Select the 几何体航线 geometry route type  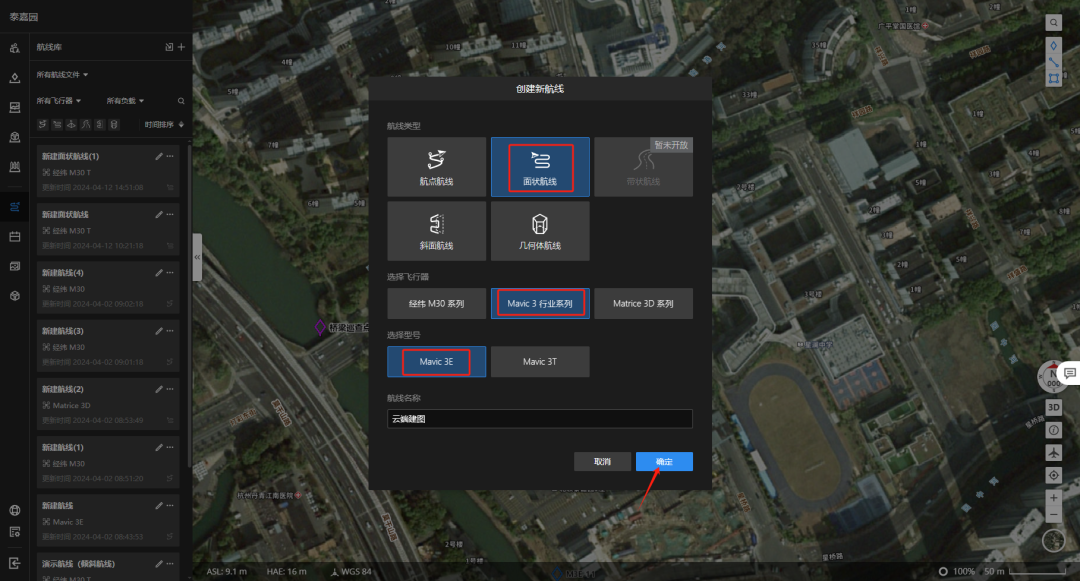(x=540, y=231)
